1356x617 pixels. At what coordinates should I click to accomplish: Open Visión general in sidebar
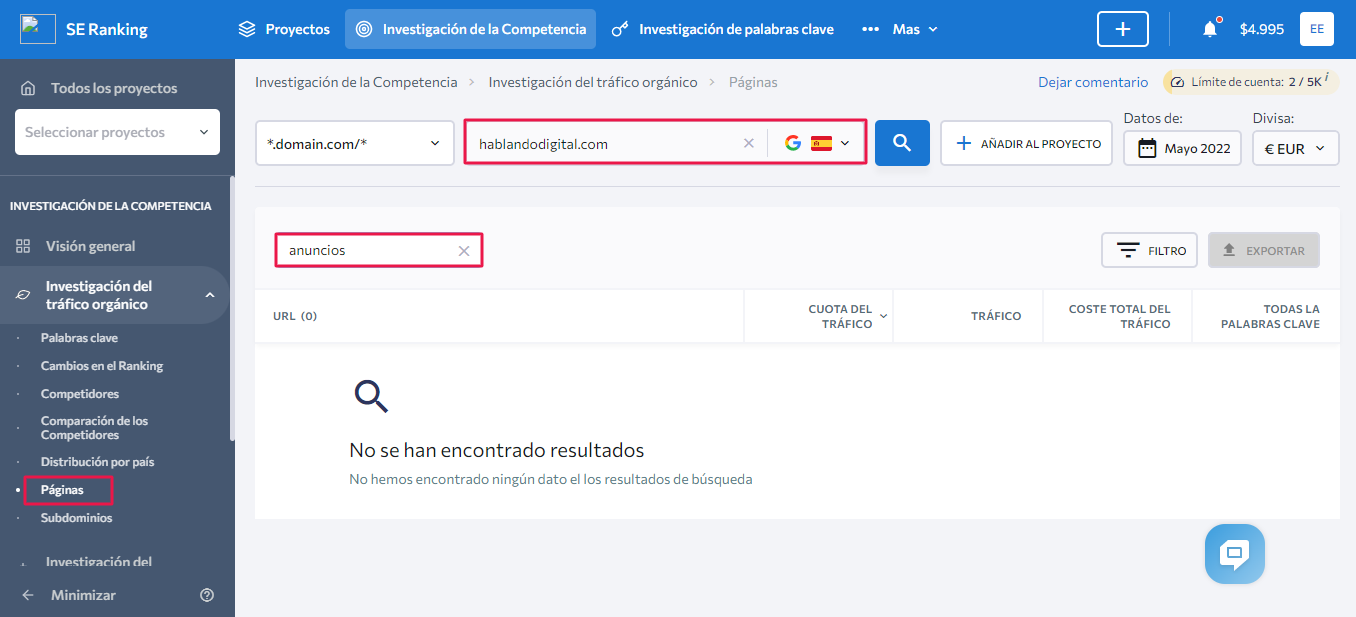[90, 246]
